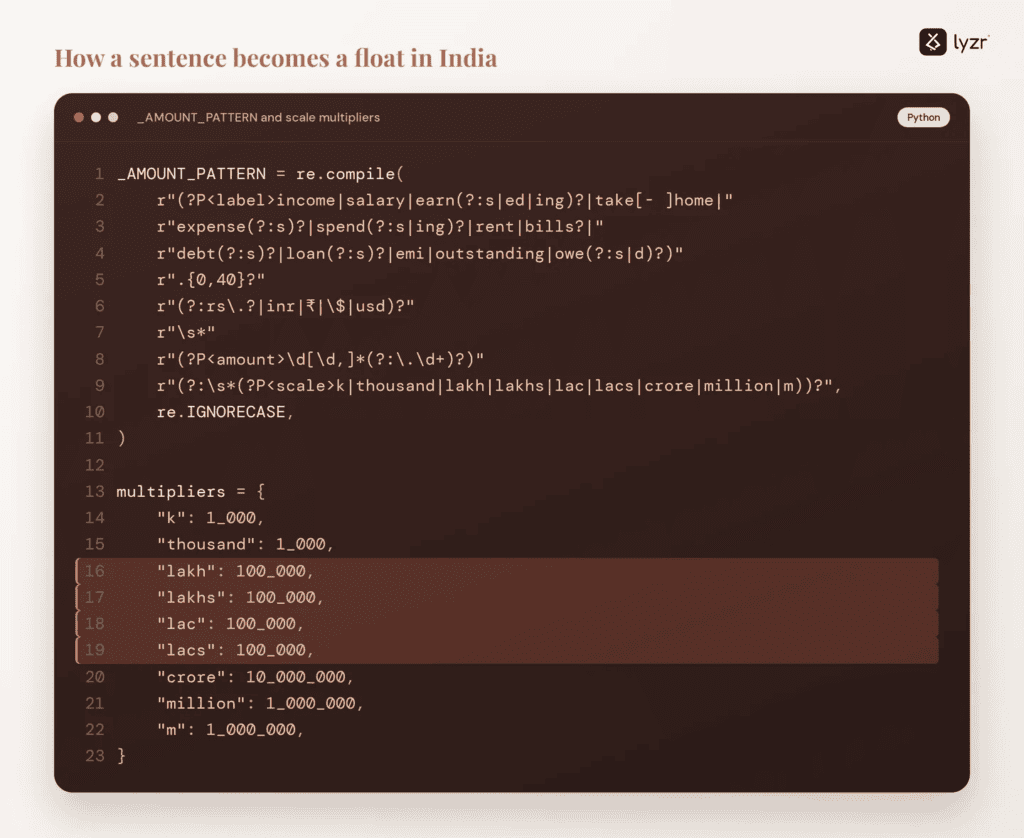The image size is (1024, 838).
Task: Click the lyzr logo icon
Action: [933, 42]
